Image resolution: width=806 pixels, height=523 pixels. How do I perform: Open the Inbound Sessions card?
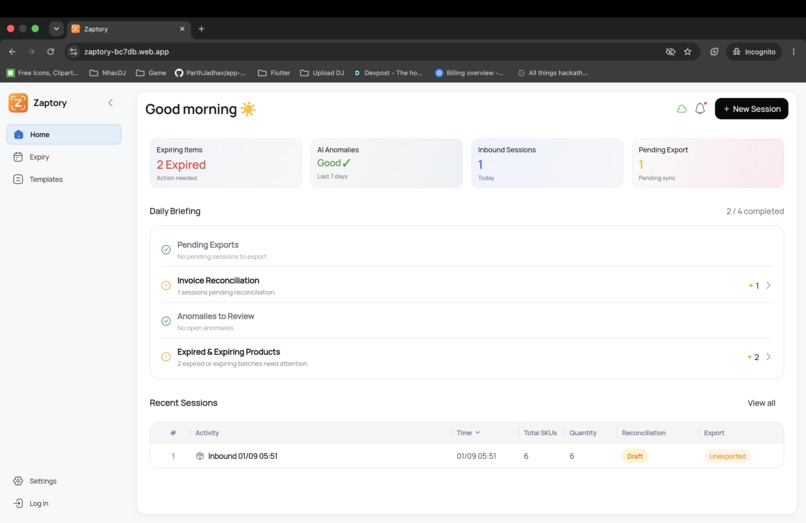tap(547, 163)
